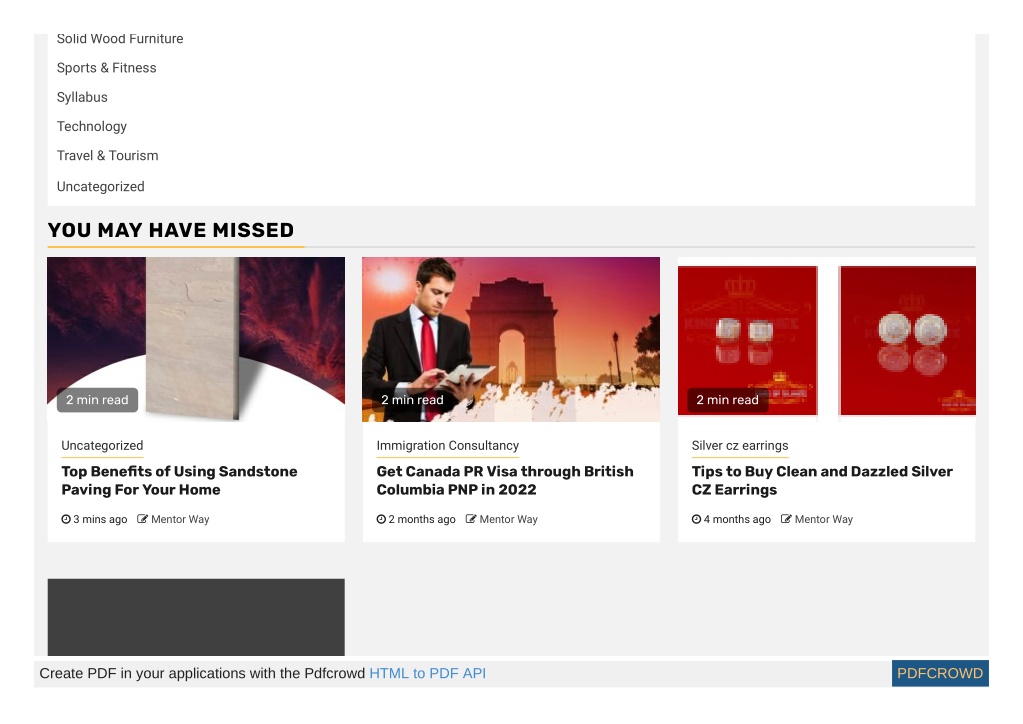Open the dark gray fourth article thumbnail
The height and width of the screenshot is (724, 1023).
point(196,617)
